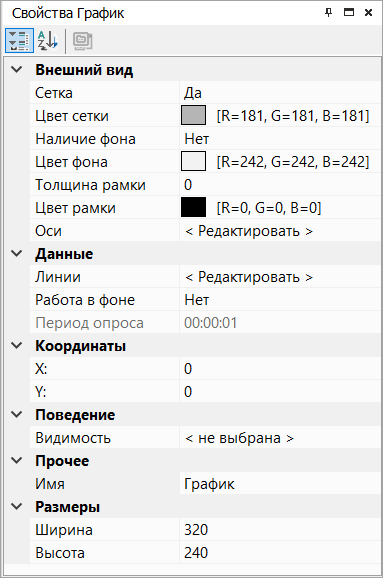Close the Свойства График panel
Screen dimensions: 383x578
(368, 13)
